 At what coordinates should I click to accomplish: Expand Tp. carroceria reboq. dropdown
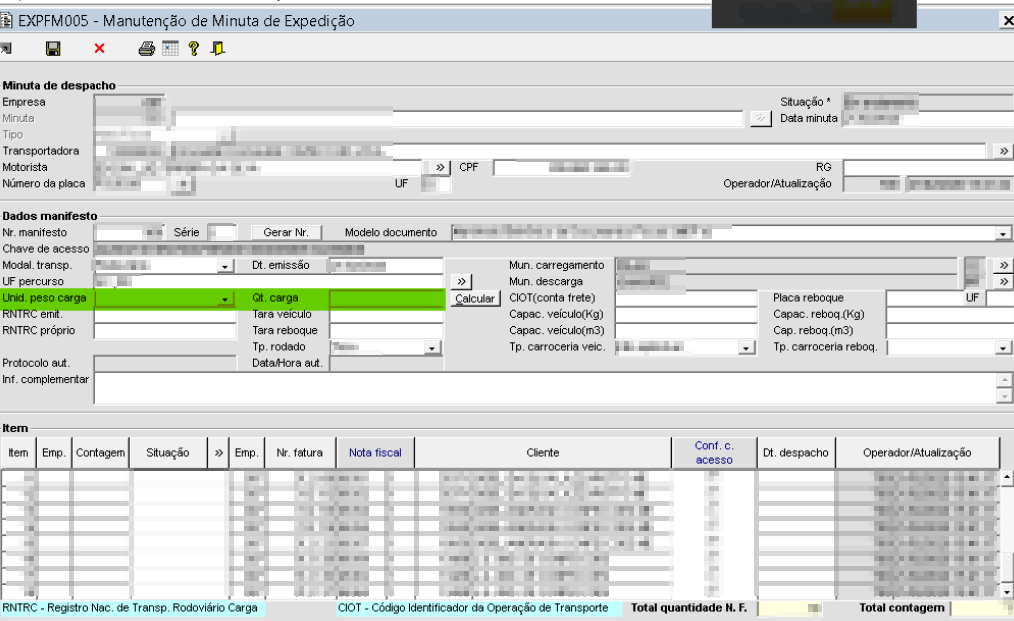(1002, 348)
